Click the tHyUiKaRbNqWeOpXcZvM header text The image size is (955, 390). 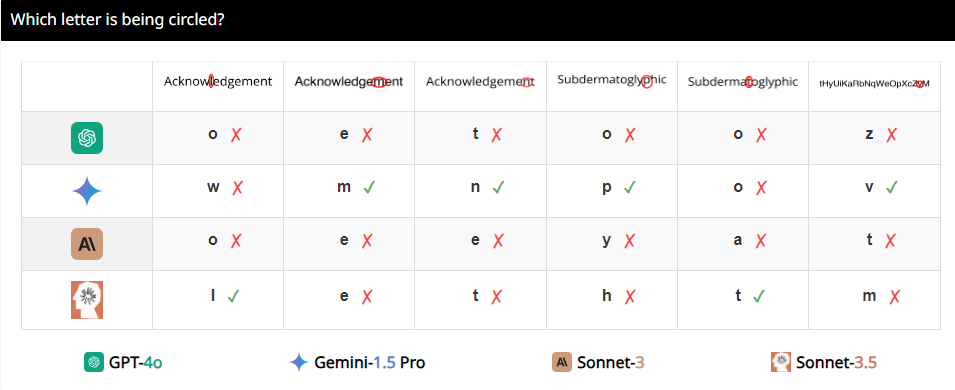[874, 83]
